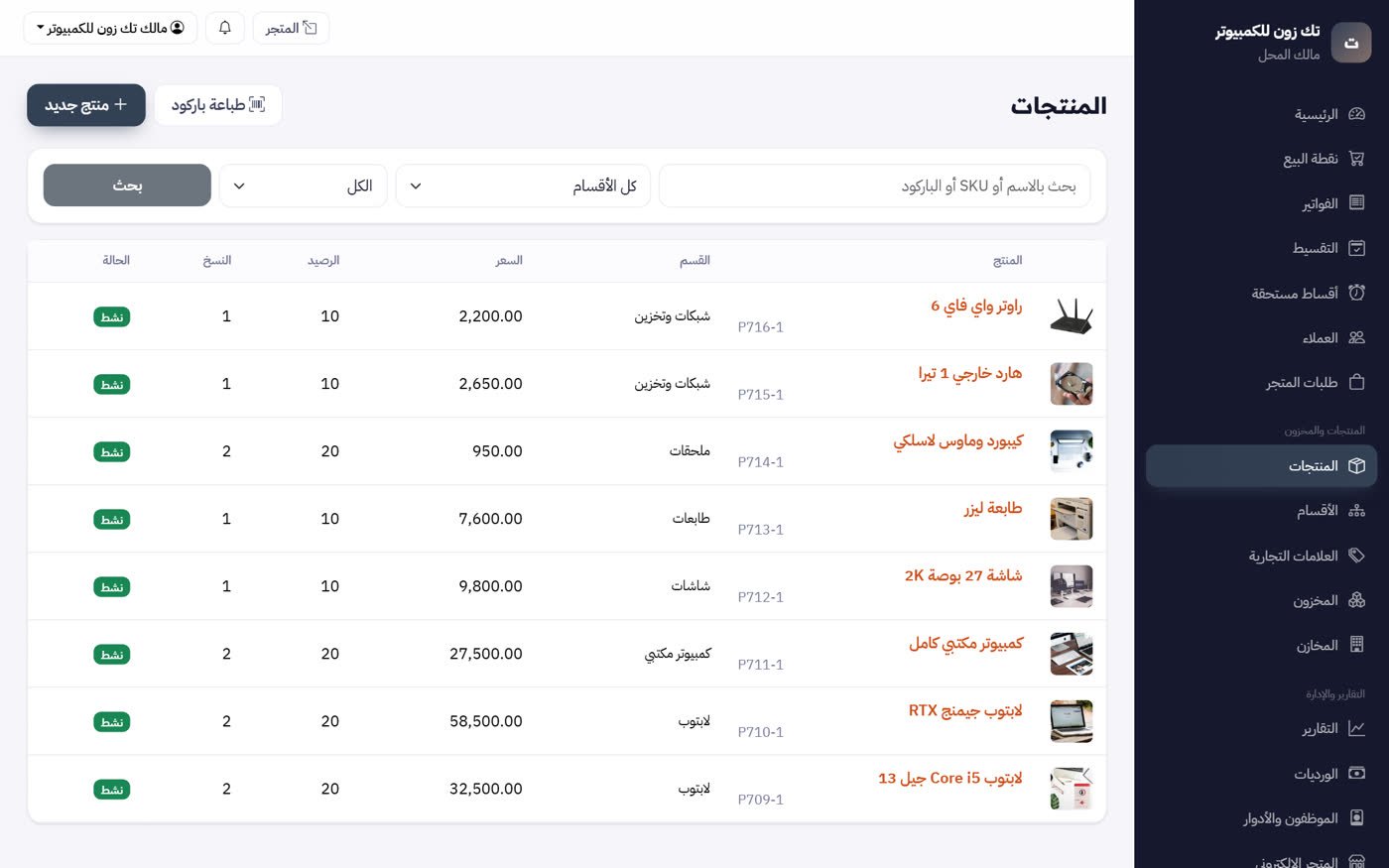
Task: Open مالك تك زون للكمبيوتر user menu
Action: (110, 28)
